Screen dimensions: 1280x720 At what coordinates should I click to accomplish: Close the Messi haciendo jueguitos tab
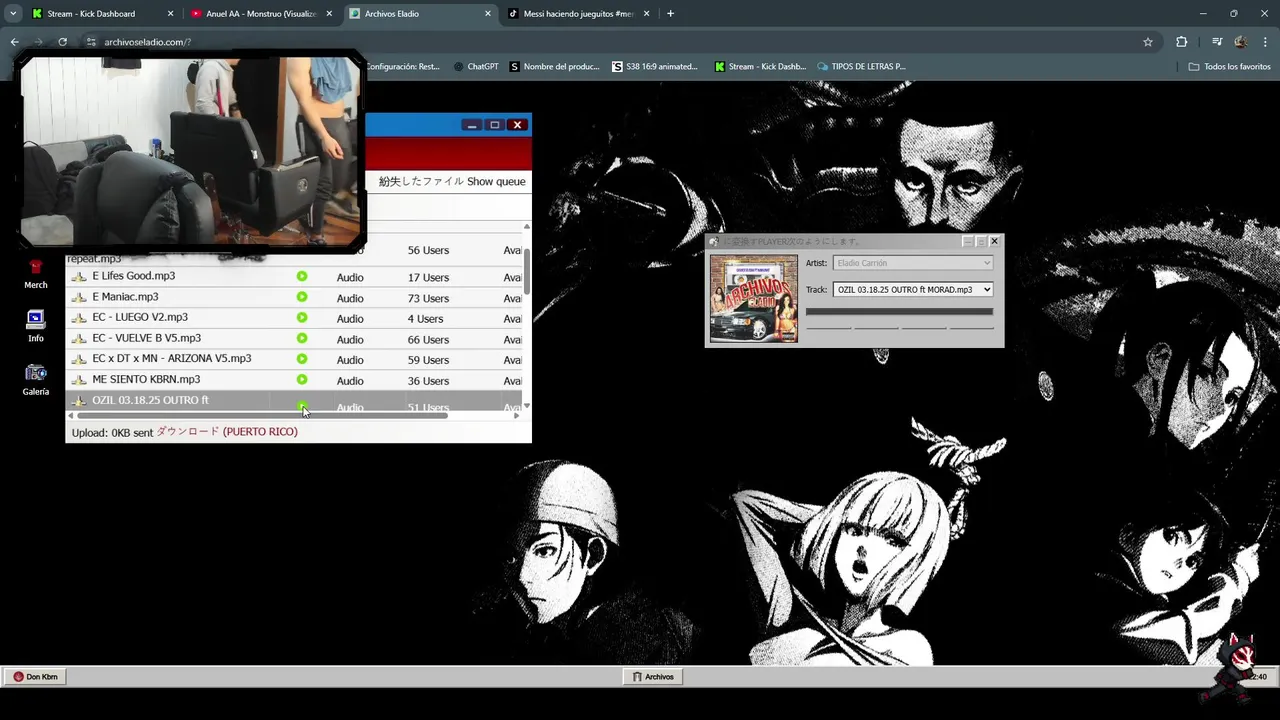646,14
